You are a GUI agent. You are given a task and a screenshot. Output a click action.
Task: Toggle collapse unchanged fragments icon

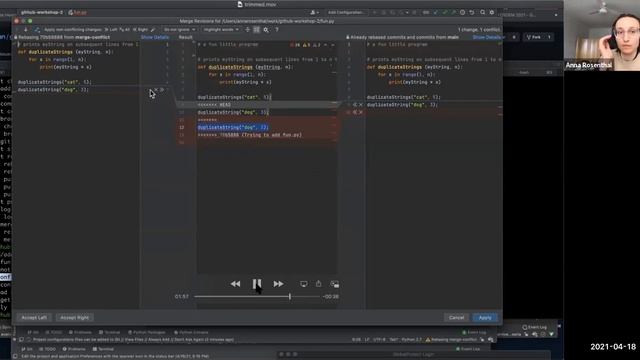(247, 30)
